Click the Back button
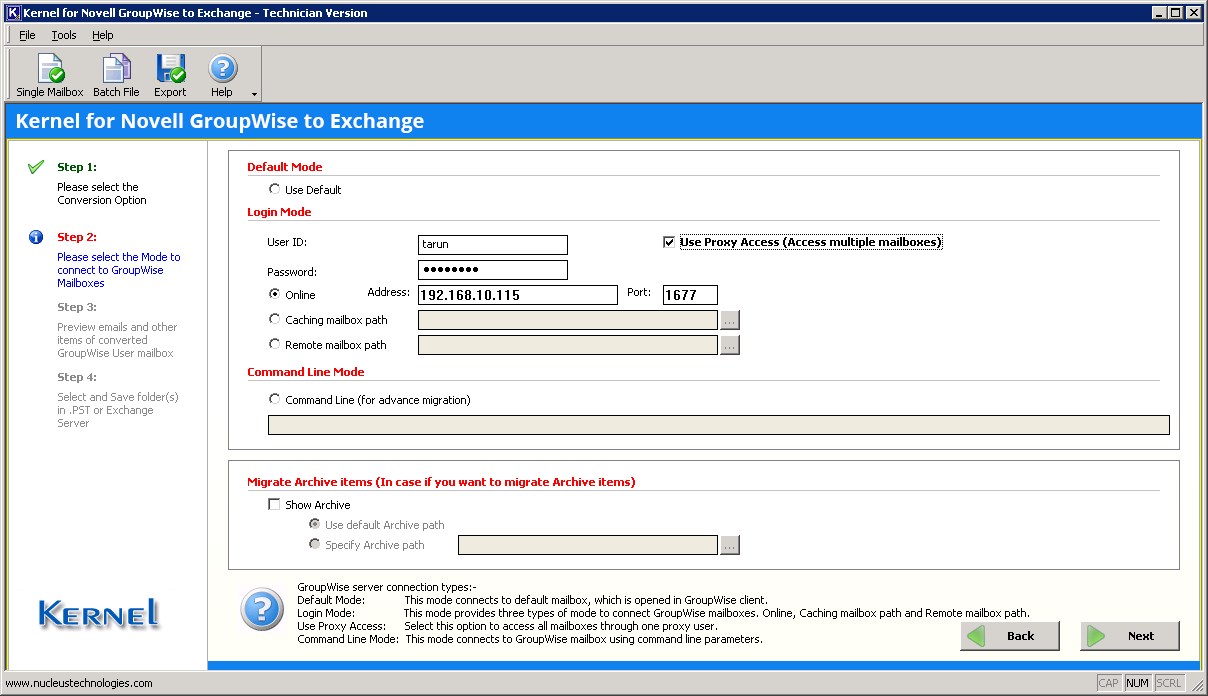The height and width of the screenshot is (696, 1208). 1010,636
